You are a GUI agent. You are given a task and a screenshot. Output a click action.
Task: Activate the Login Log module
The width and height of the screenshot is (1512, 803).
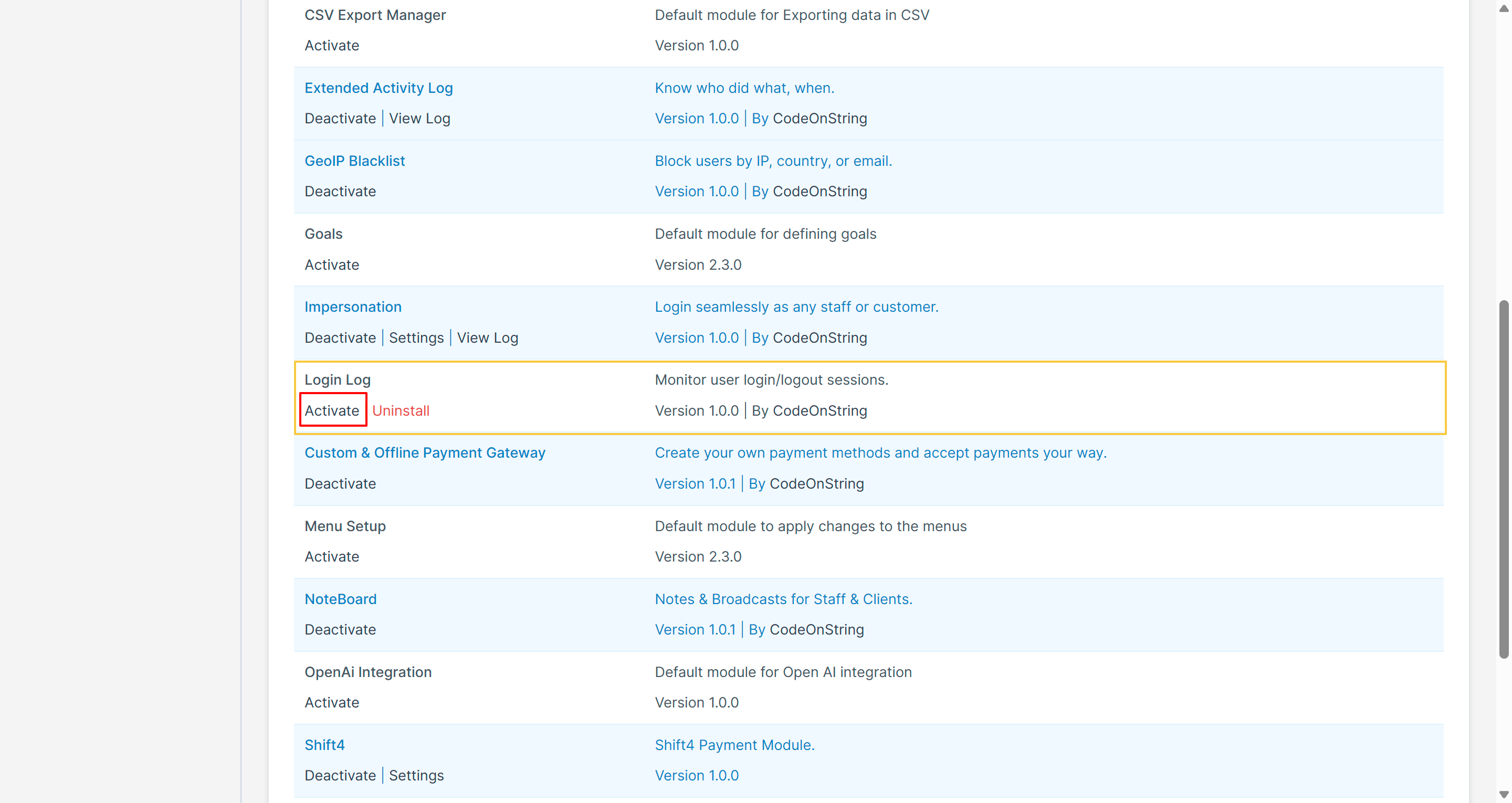coord(332,410)
